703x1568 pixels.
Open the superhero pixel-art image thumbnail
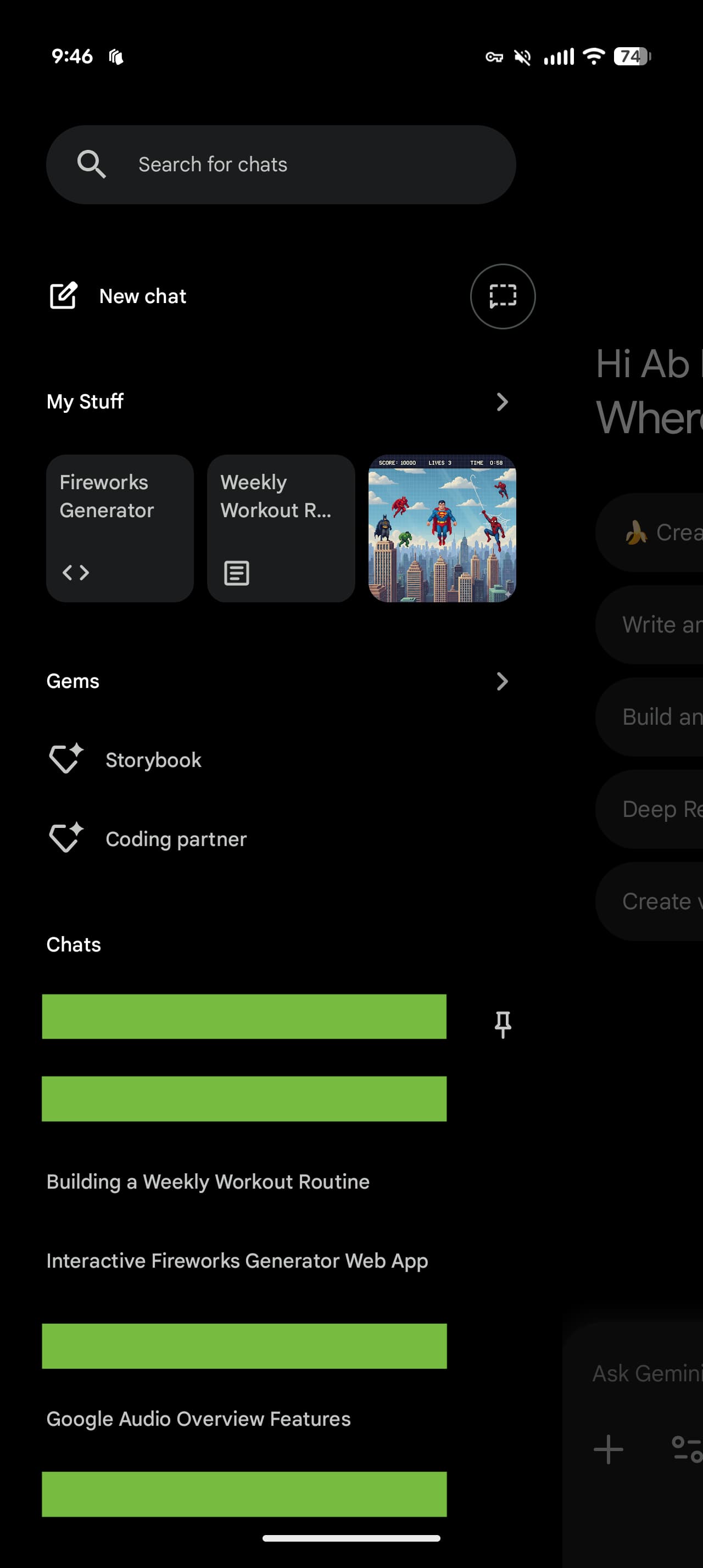(x=442, y=528)
